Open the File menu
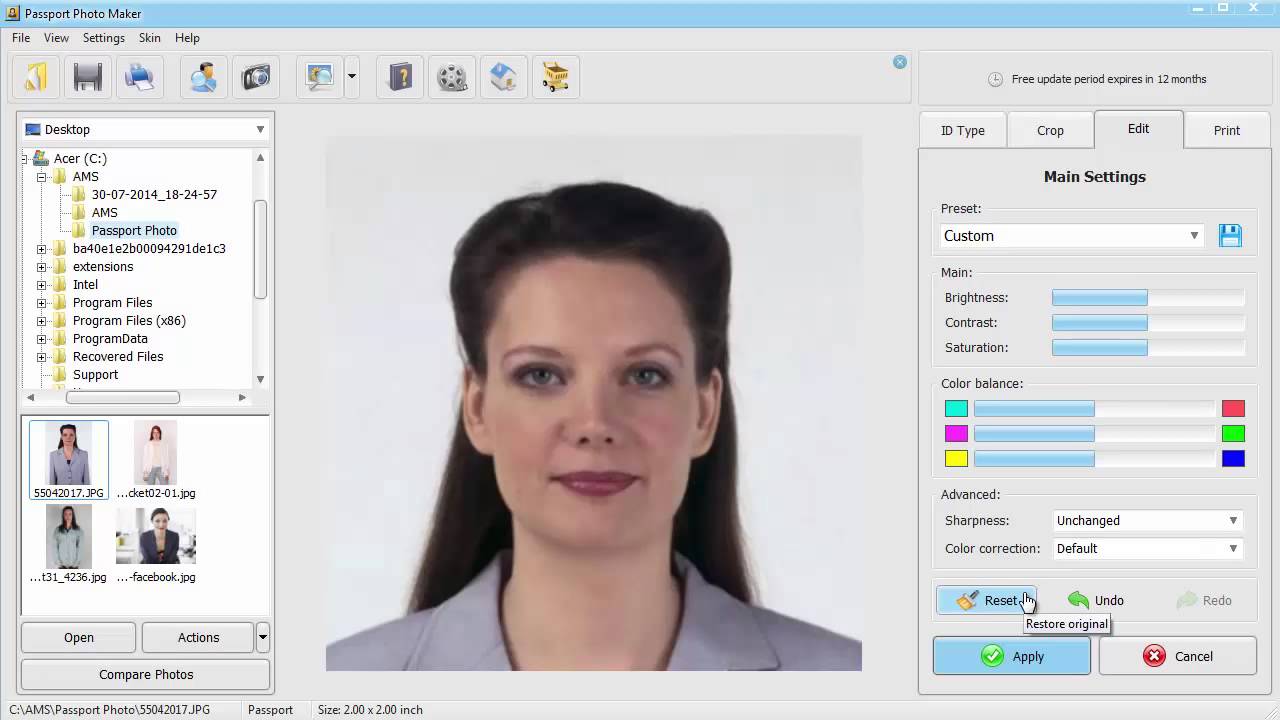This screenshot has width=1280, height=720. click(x=21, y=38)
